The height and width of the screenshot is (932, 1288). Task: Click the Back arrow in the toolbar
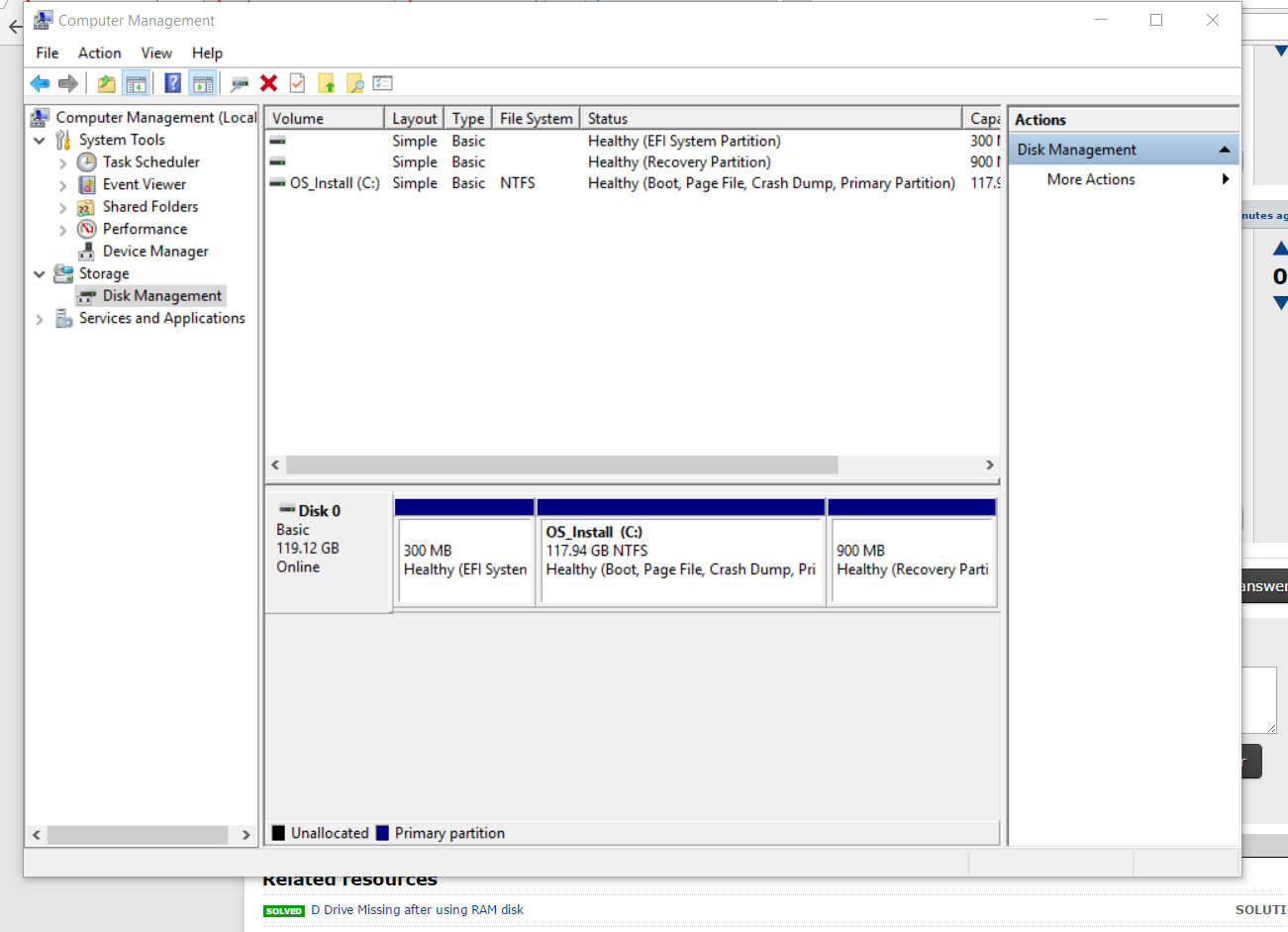click(41, 84)
